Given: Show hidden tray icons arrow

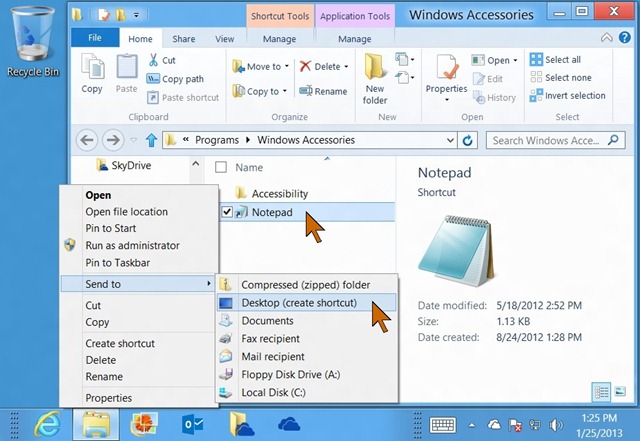Looking at the screenshot, I should pyautogui.click(x=472, y=425).
